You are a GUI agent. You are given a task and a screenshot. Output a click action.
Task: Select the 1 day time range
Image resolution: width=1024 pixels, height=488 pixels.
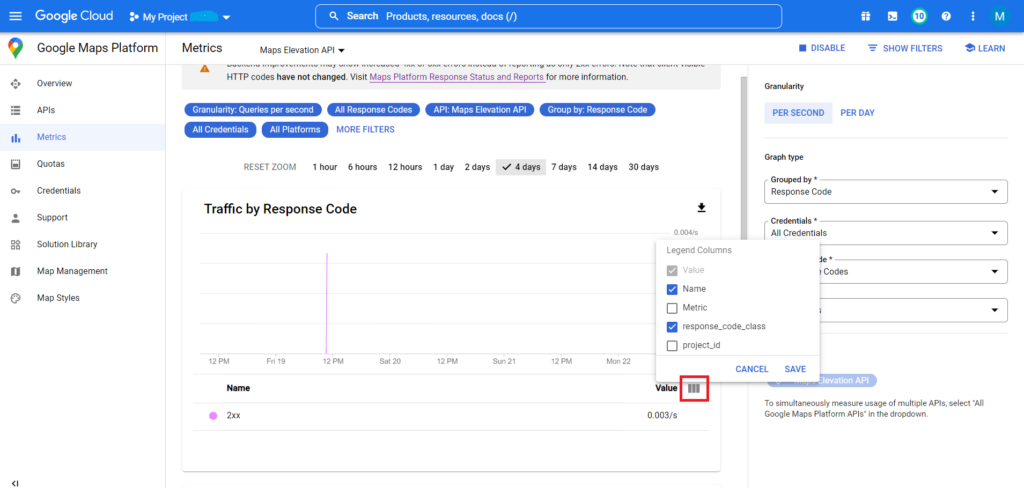click(x=443, y=167)
